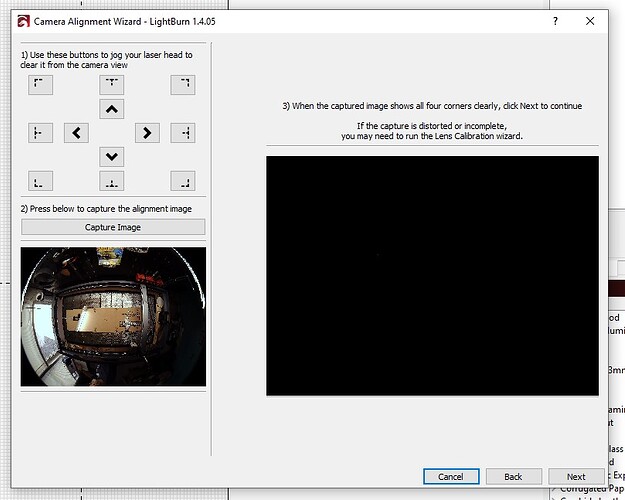Jog laser head to top-center edge
The image size is (625, 500).
coord(112,85)
